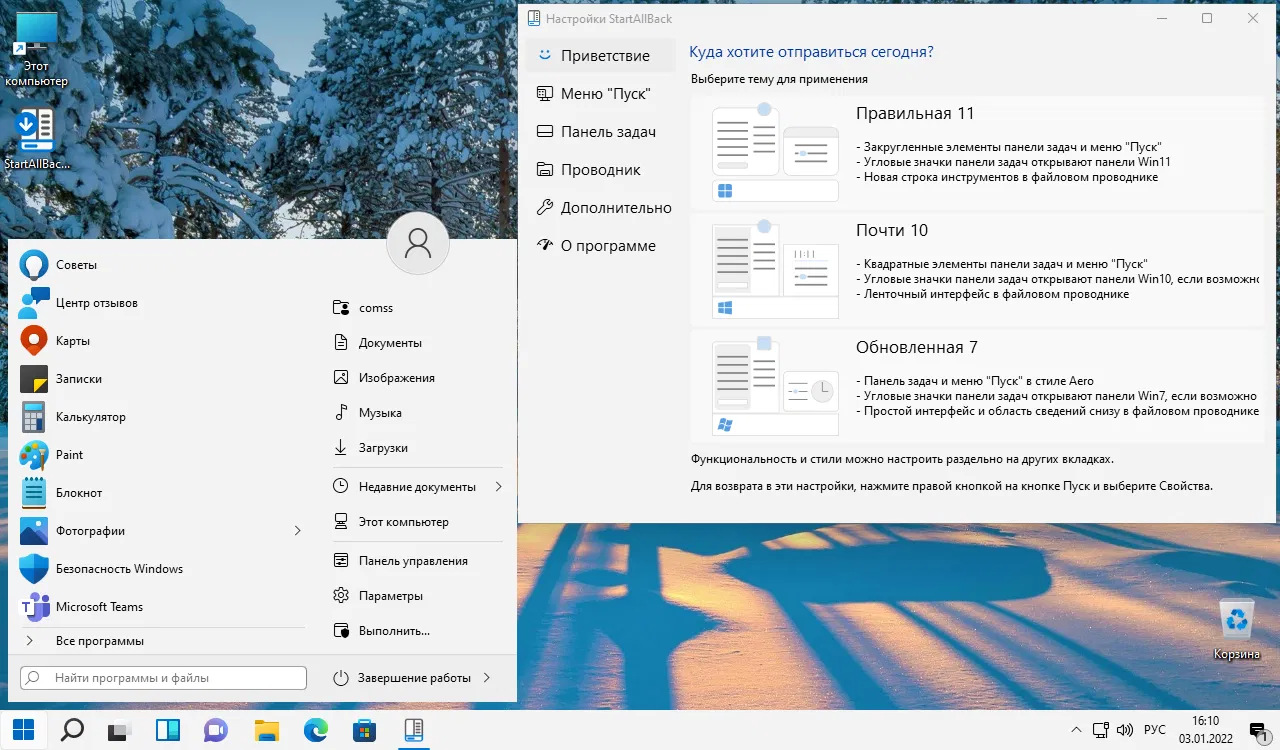The image size is (1280, 750).
Task: Open the Выполнить... run dialog
Action: 417,631
